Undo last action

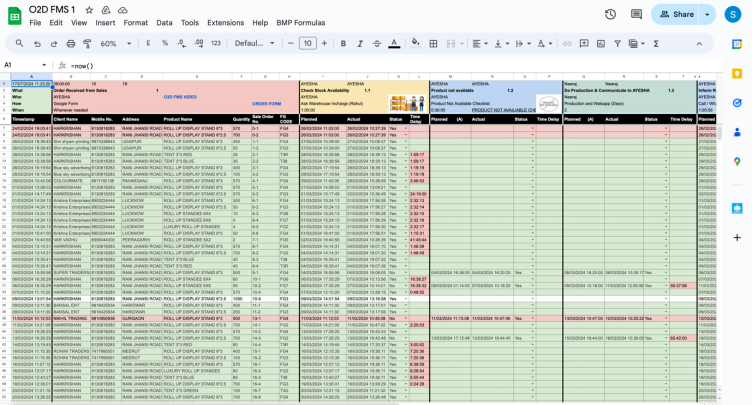point(37,44)
